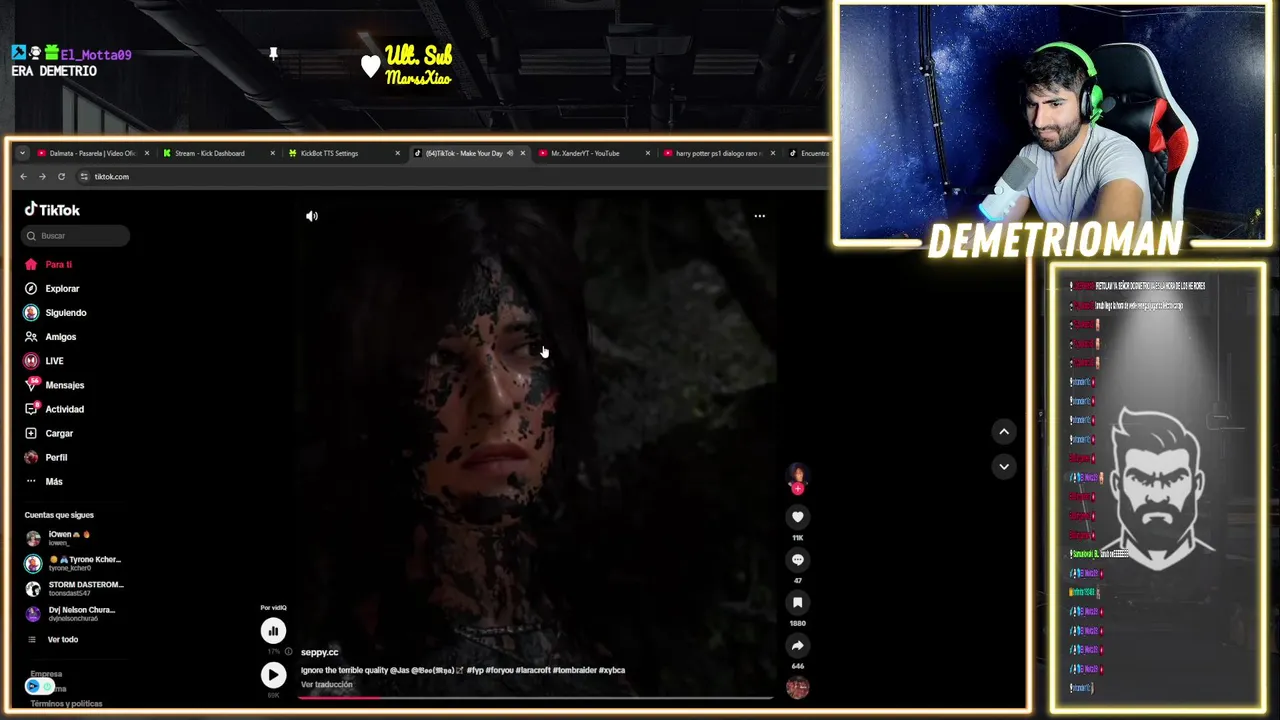Click the vidIQ play button
The height and width of the screenshot is (720, 1280).
pyautogui.click(x=273, y=675)
